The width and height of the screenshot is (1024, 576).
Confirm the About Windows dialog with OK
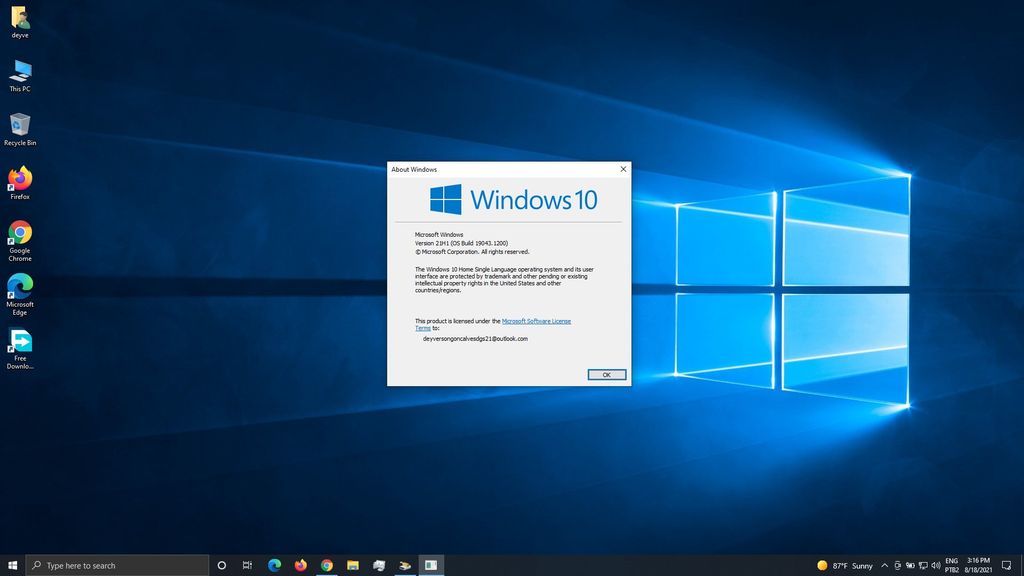[x=607, y=375]
